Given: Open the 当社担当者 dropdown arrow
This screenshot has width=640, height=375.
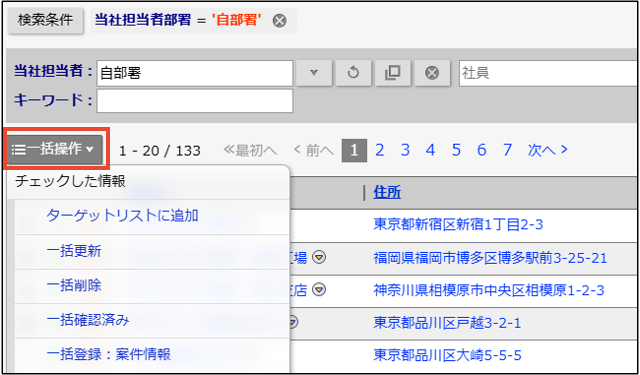Looking at the screenshot, I should 313,73.
